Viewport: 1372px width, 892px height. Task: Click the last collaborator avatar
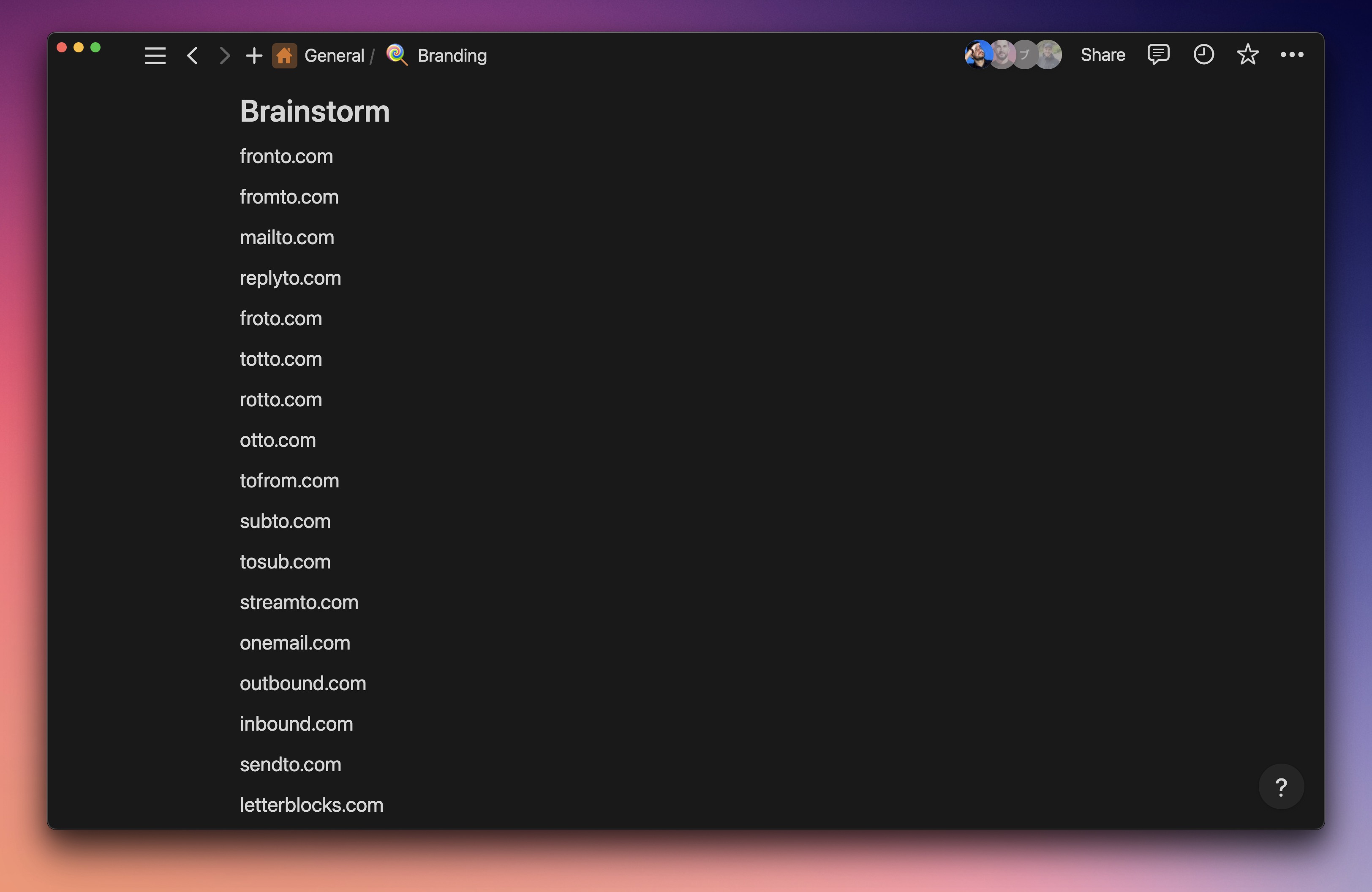point(1049,54)
